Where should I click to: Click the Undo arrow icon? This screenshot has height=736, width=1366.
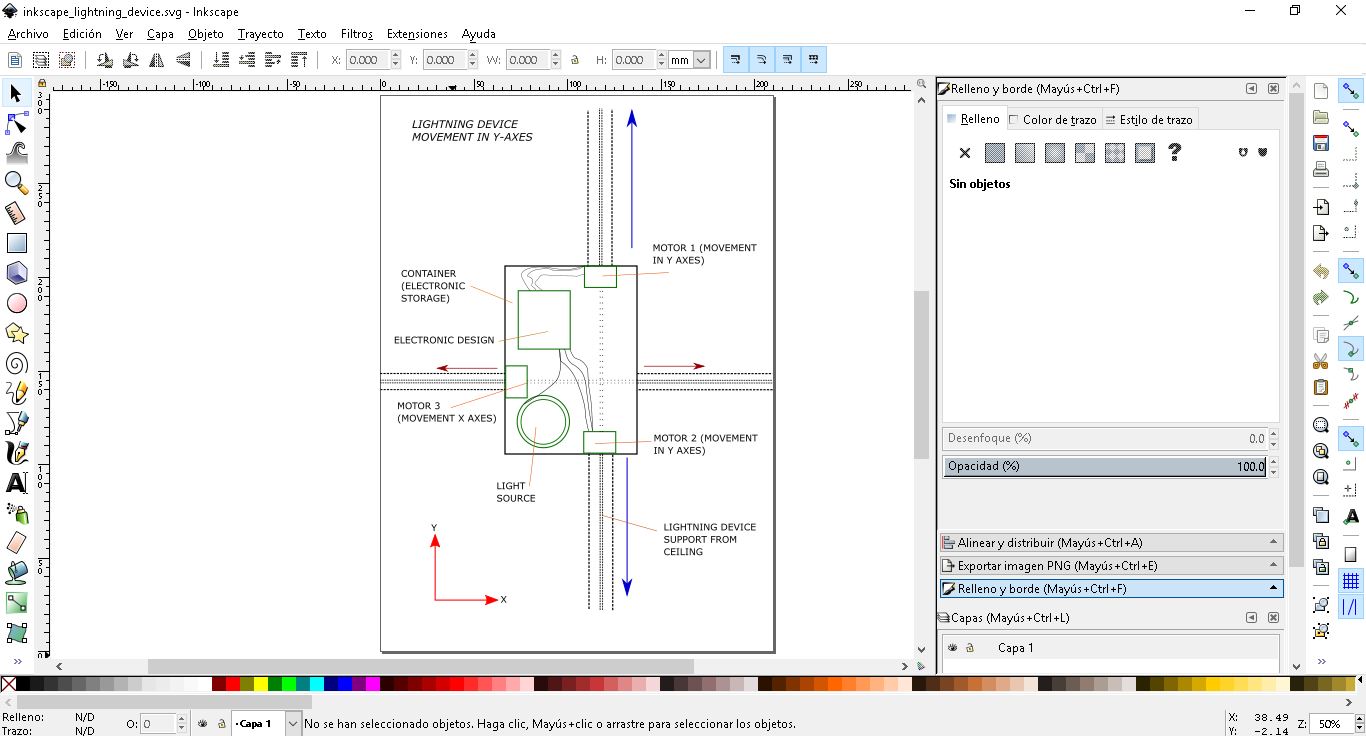[x=1321, y=272]
